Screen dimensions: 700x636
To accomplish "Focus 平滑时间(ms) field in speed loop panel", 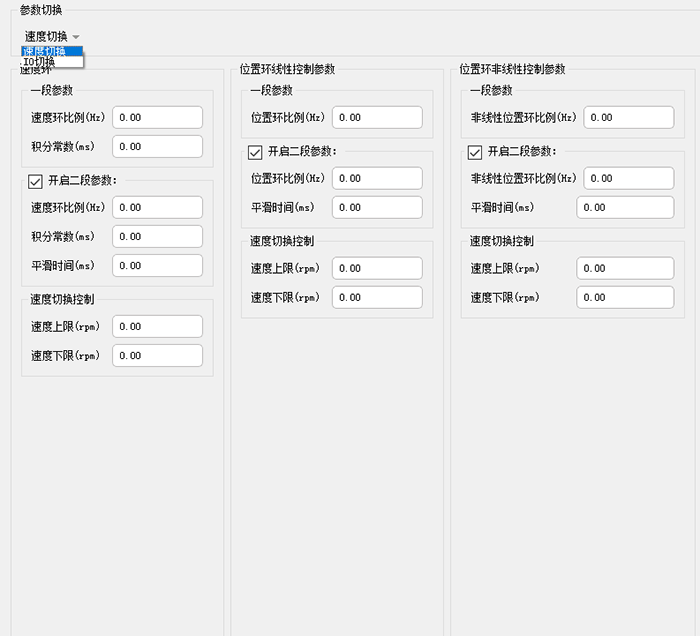I will (x=157, y=266).
